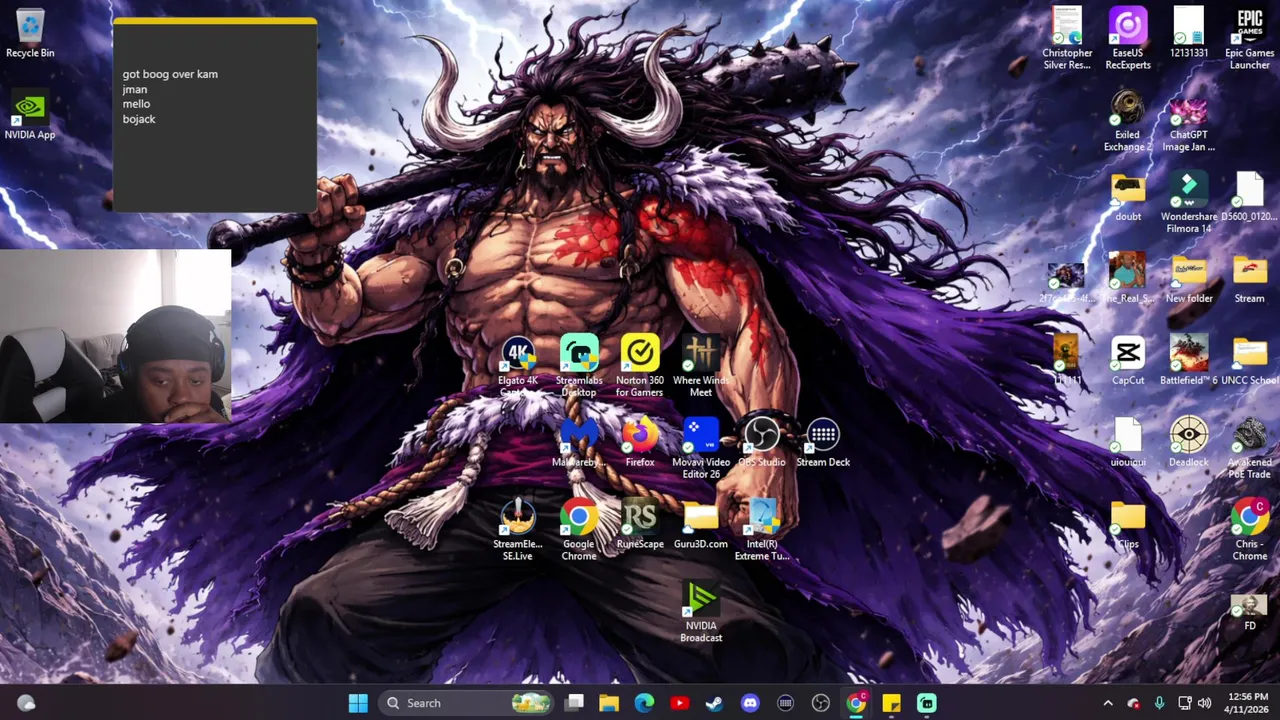Launch Epic Games Launcher
The height and width of the screenshot is (720, 1280).
point(1250,39)
